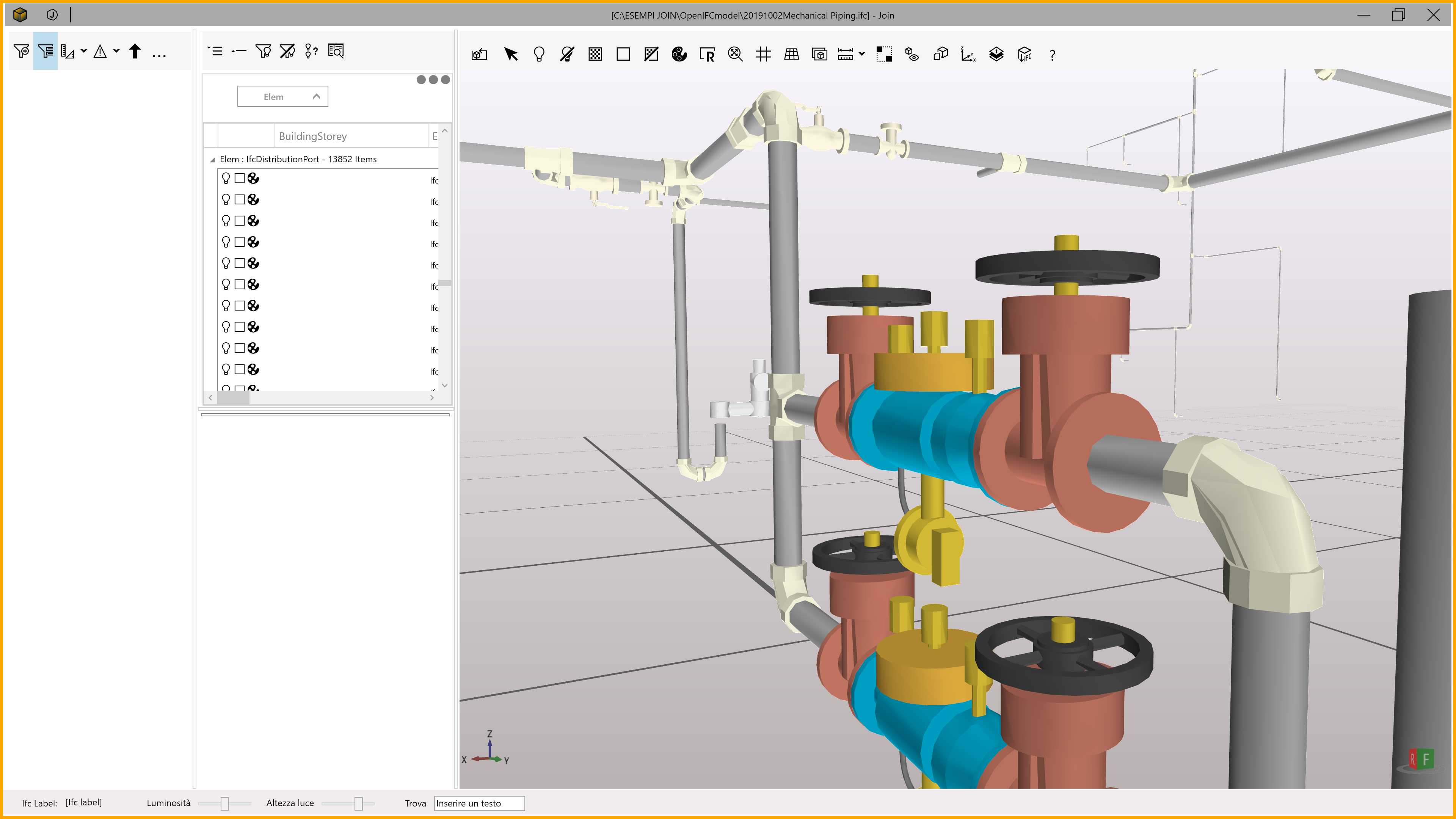Click the Trova search text field
The height and width of the screenshot is (819, 1456).
(479, 803)
